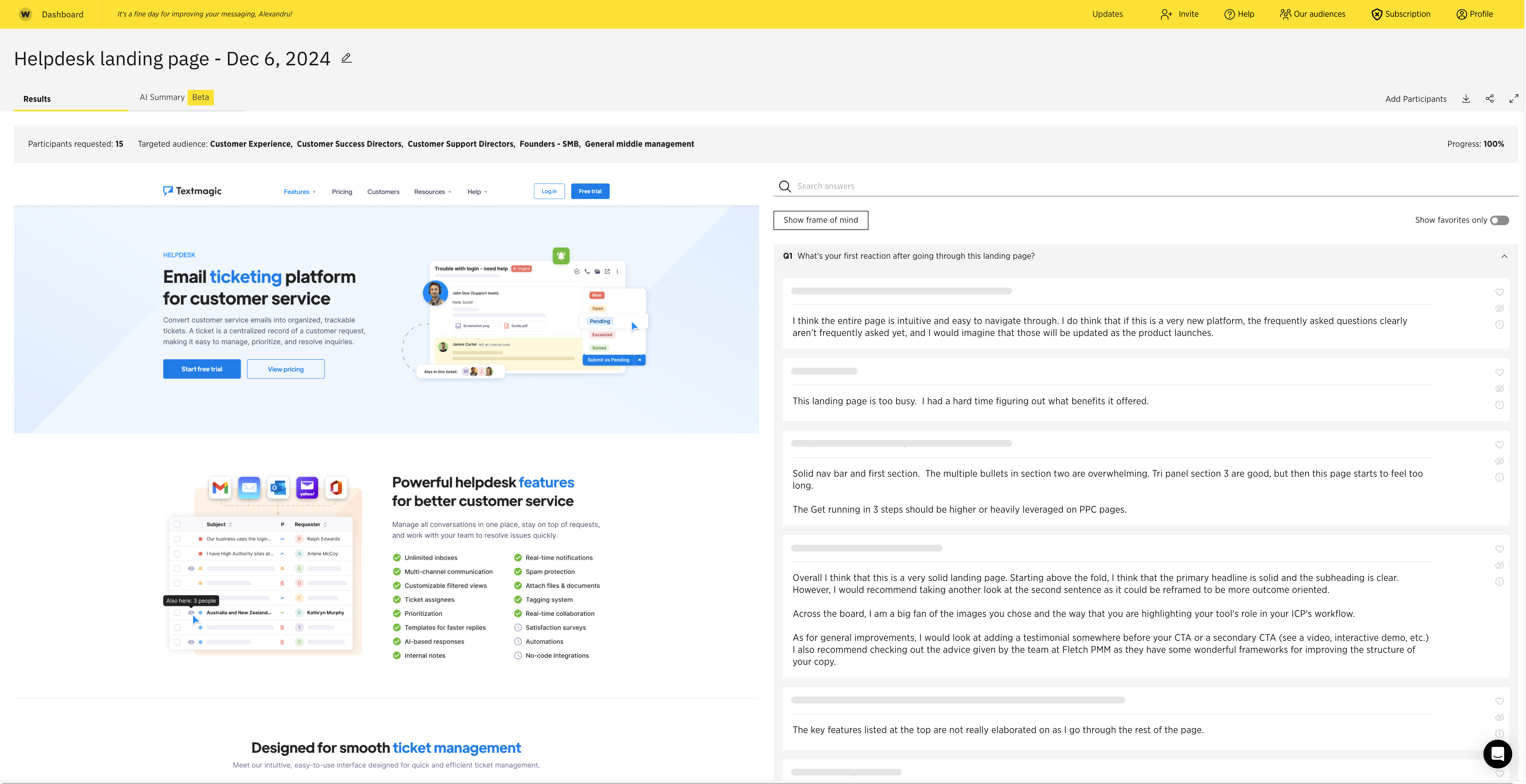
Task: Expand the Features dropdown in landing page nav
Action: pyautogui.click(x=299, y=191)
